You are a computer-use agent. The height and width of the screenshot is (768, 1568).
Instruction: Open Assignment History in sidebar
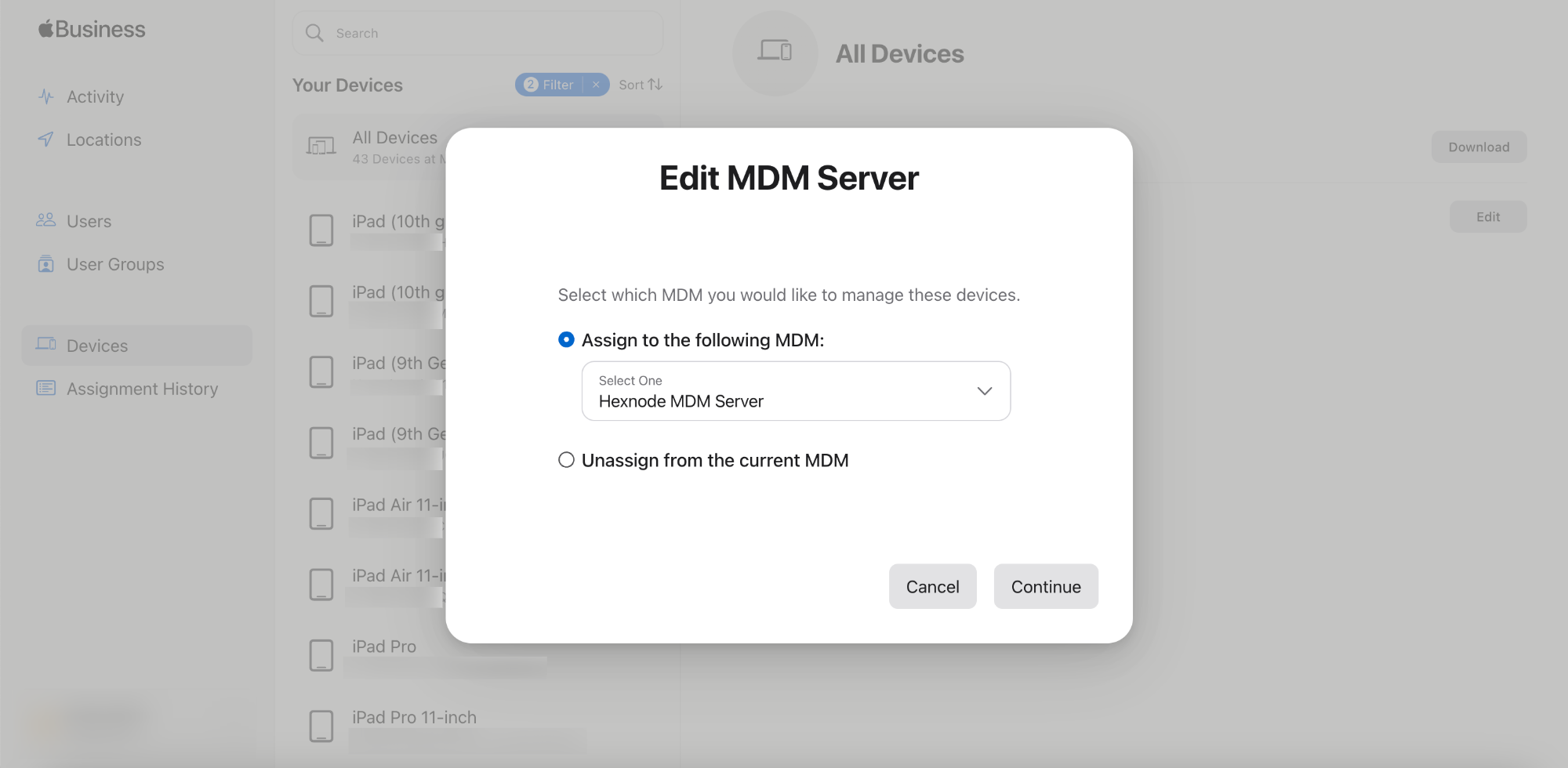pos(142,389)
